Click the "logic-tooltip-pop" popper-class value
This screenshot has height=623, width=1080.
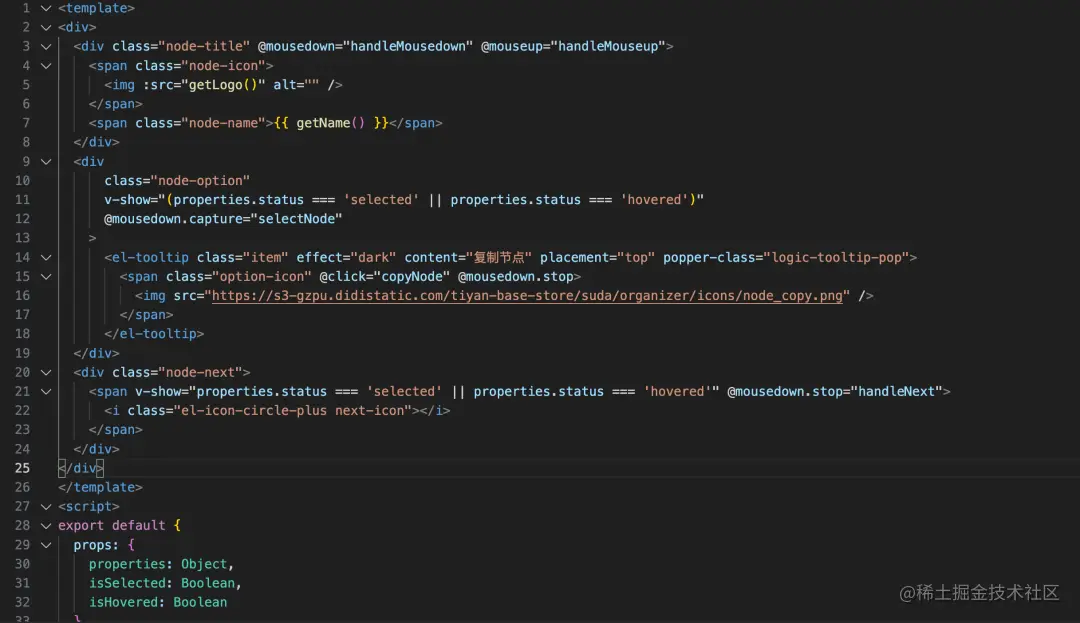coord(836,257)
